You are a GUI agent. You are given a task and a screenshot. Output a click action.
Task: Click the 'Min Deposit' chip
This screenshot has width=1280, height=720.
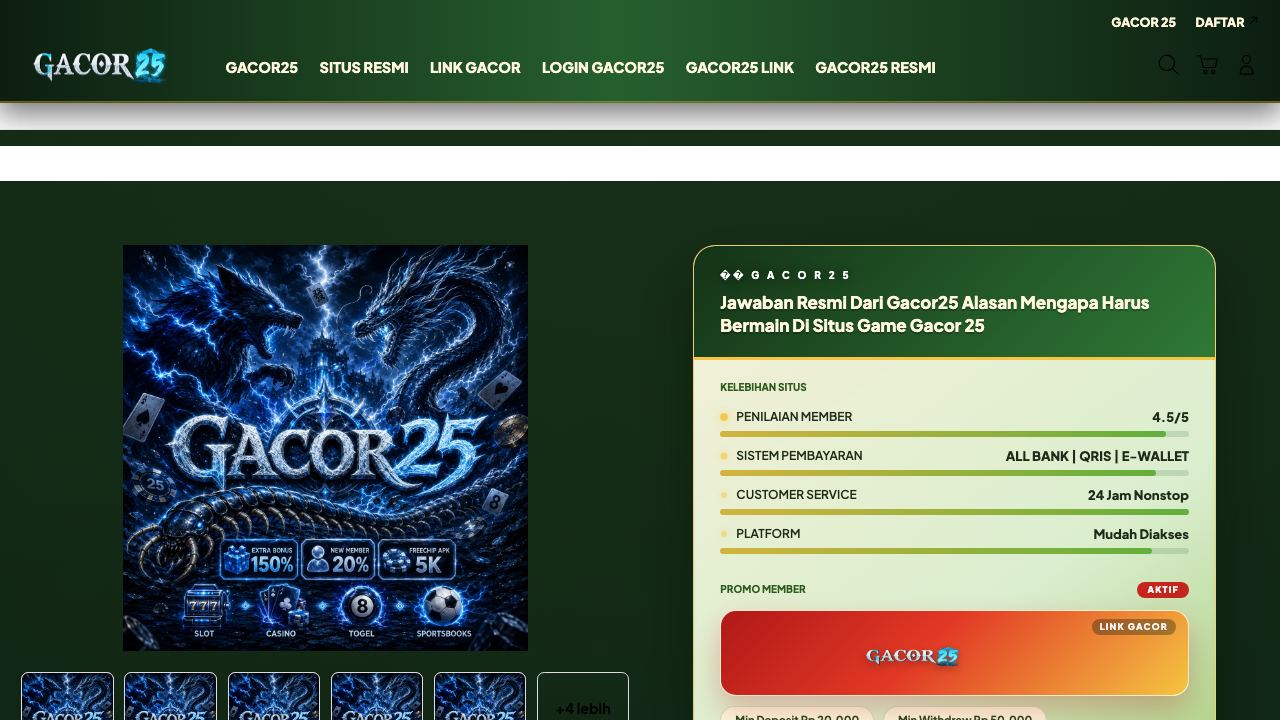797,714
